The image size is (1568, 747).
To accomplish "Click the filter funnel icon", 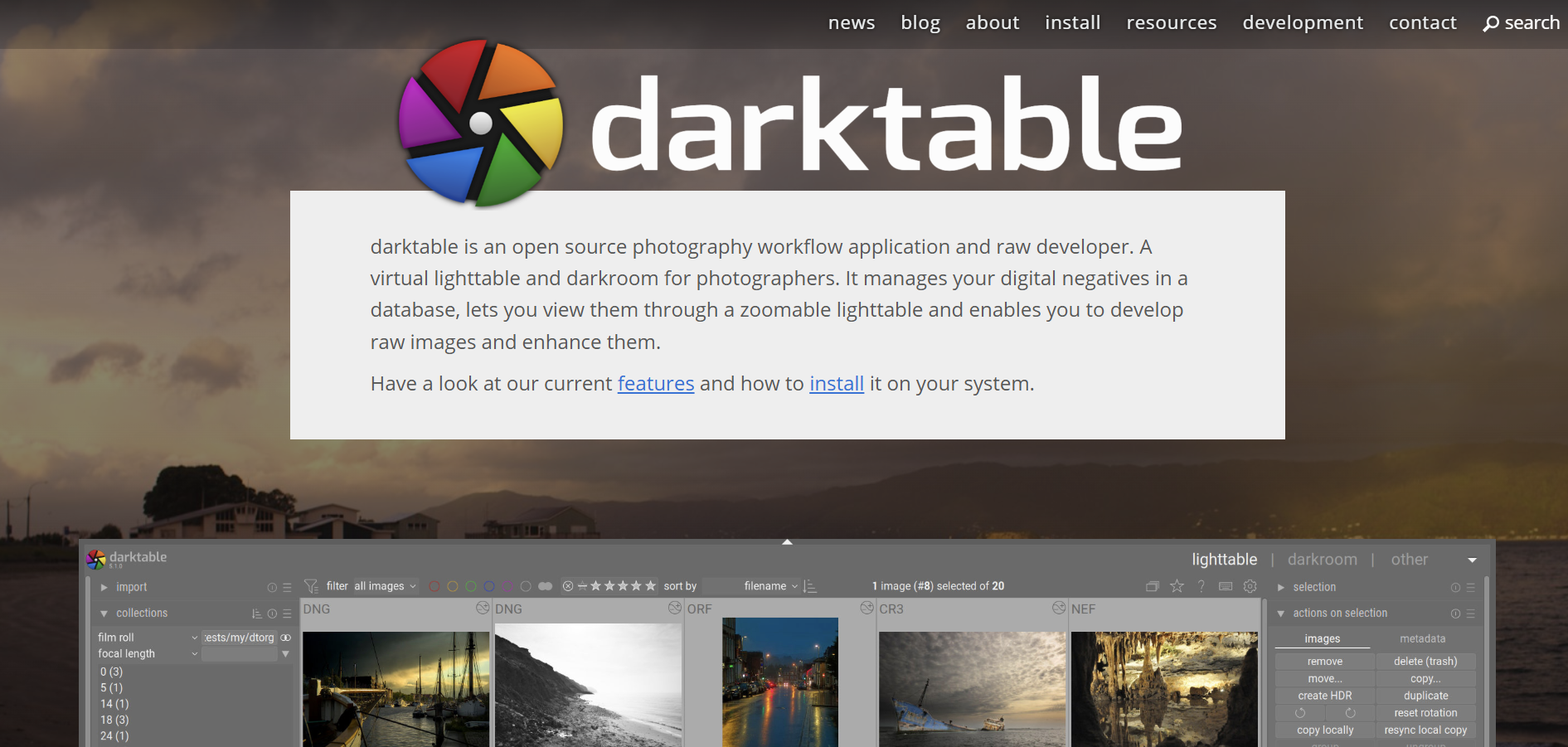I will click(x=312, y=586).
